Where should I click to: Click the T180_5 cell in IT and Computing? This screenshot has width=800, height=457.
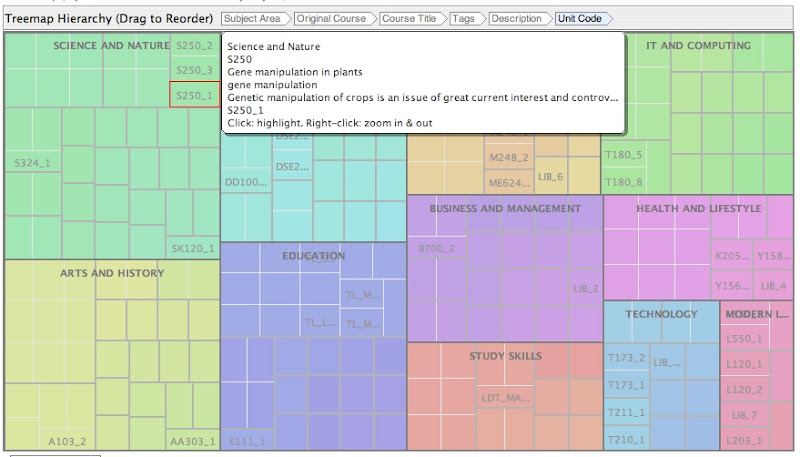[x=624, y=155]
